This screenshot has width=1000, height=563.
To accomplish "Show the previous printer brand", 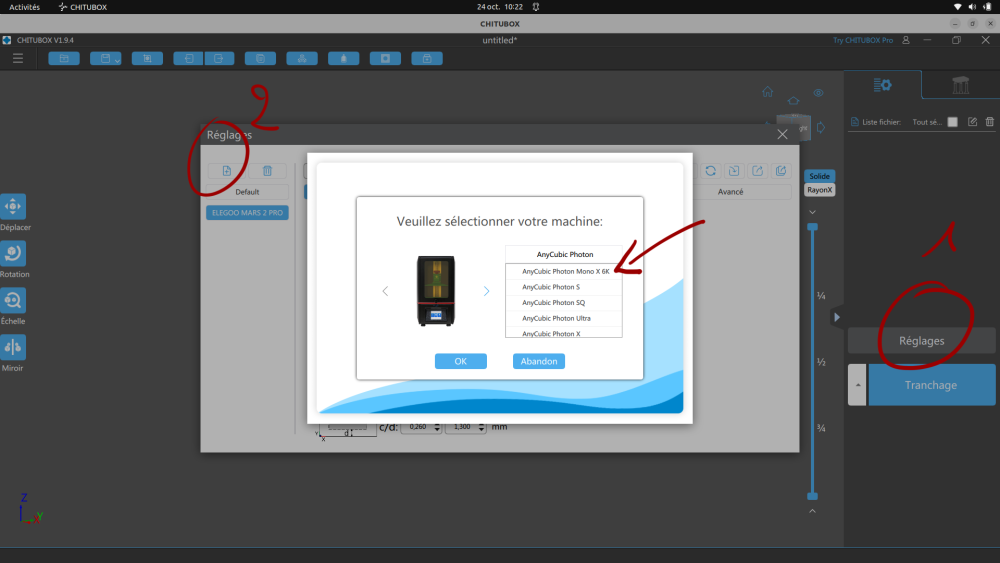I will (385, 291).
